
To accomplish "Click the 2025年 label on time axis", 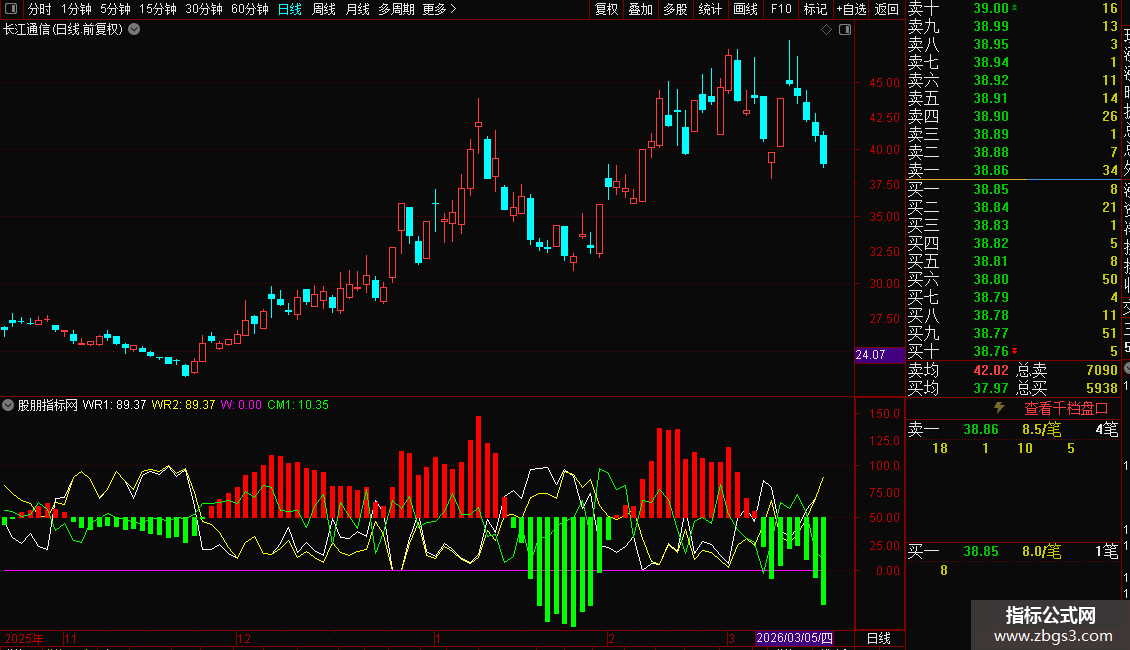I will (24, 638).
